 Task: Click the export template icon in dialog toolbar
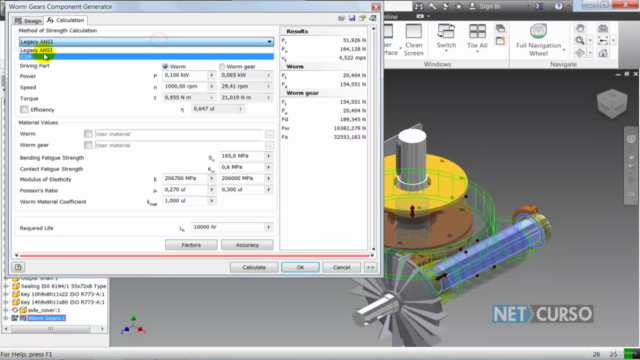(x=362, y=18)
